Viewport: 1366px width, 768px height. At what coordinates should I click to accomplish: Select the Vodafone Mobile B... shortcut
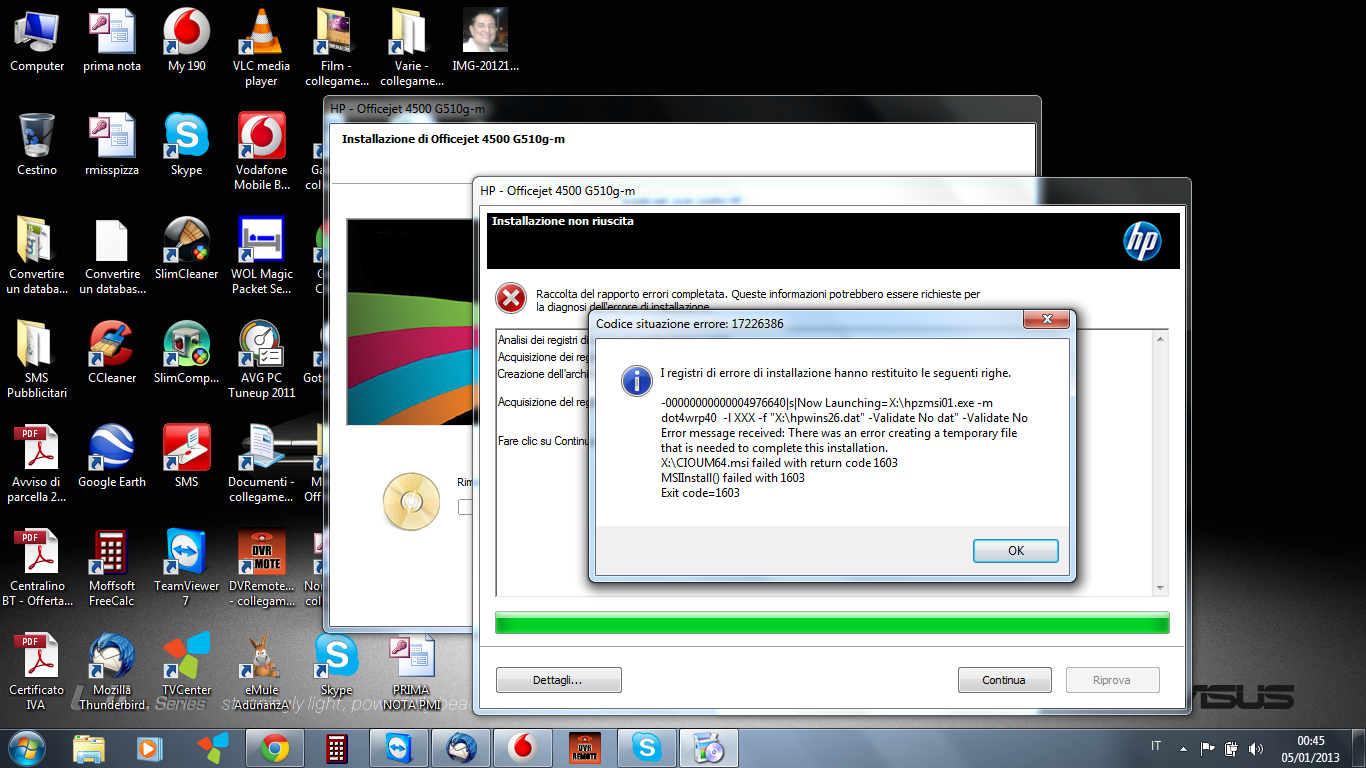click(261, 152)
